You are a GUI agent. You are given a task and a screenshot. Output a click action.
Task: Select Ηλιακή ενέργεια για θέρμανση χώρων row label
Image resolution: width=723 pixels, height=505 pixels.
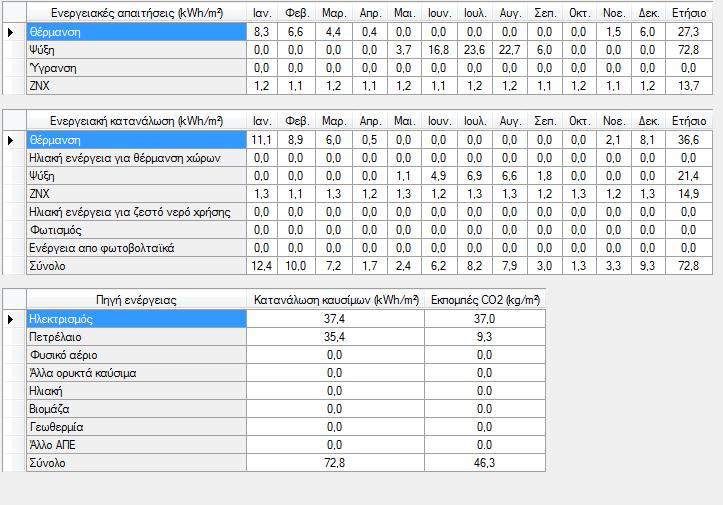136,158
